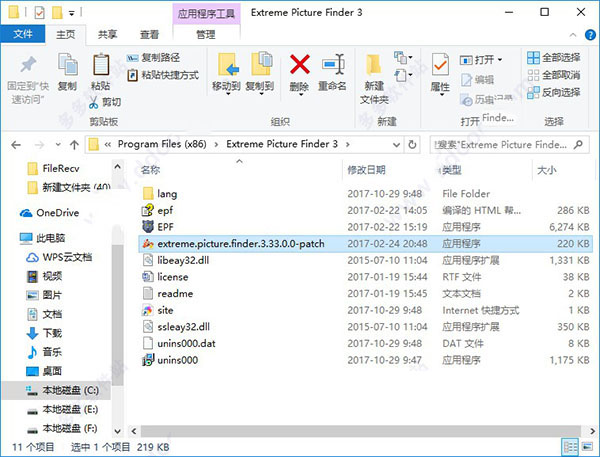Viewport: 600px width, 457px height.
Task: Click the Rename icon
Action: pos(333,64)
